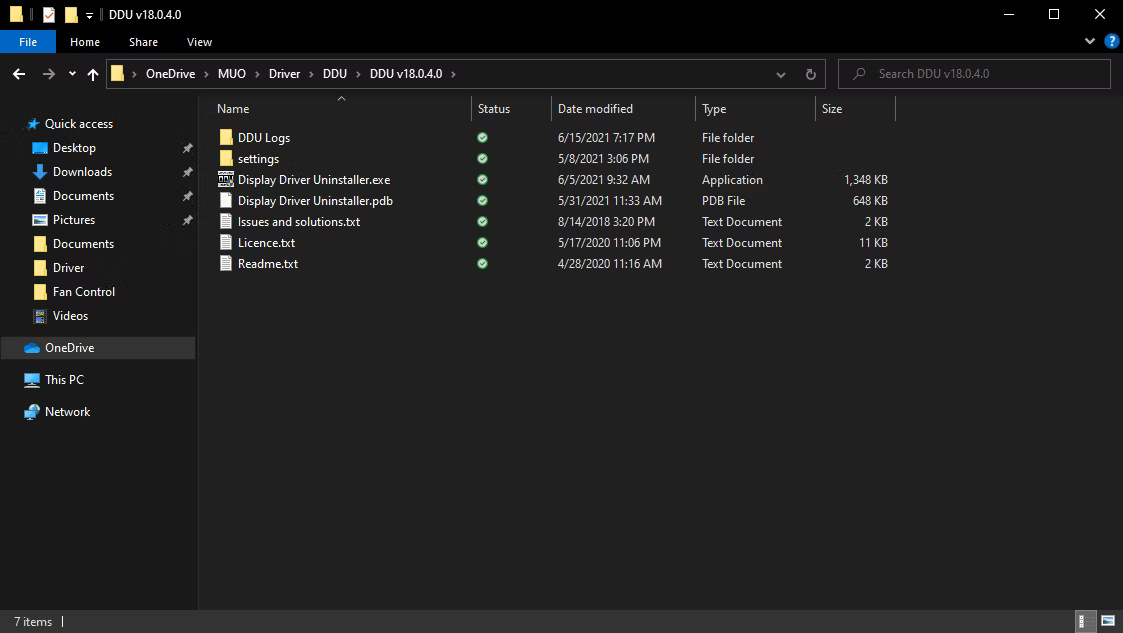Unpin Downloads using its pin icon
Screen dimensions: 1123x633
[x=187, y=171]
